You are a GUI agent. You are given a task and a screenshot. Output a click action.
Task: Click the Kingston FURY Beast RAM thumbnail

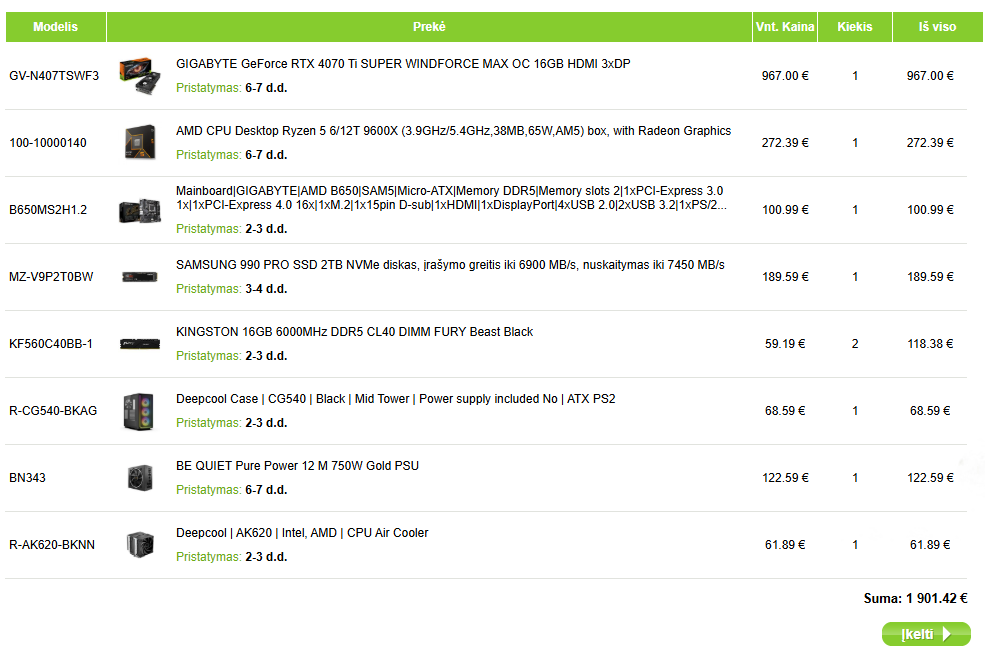[139, 344]
